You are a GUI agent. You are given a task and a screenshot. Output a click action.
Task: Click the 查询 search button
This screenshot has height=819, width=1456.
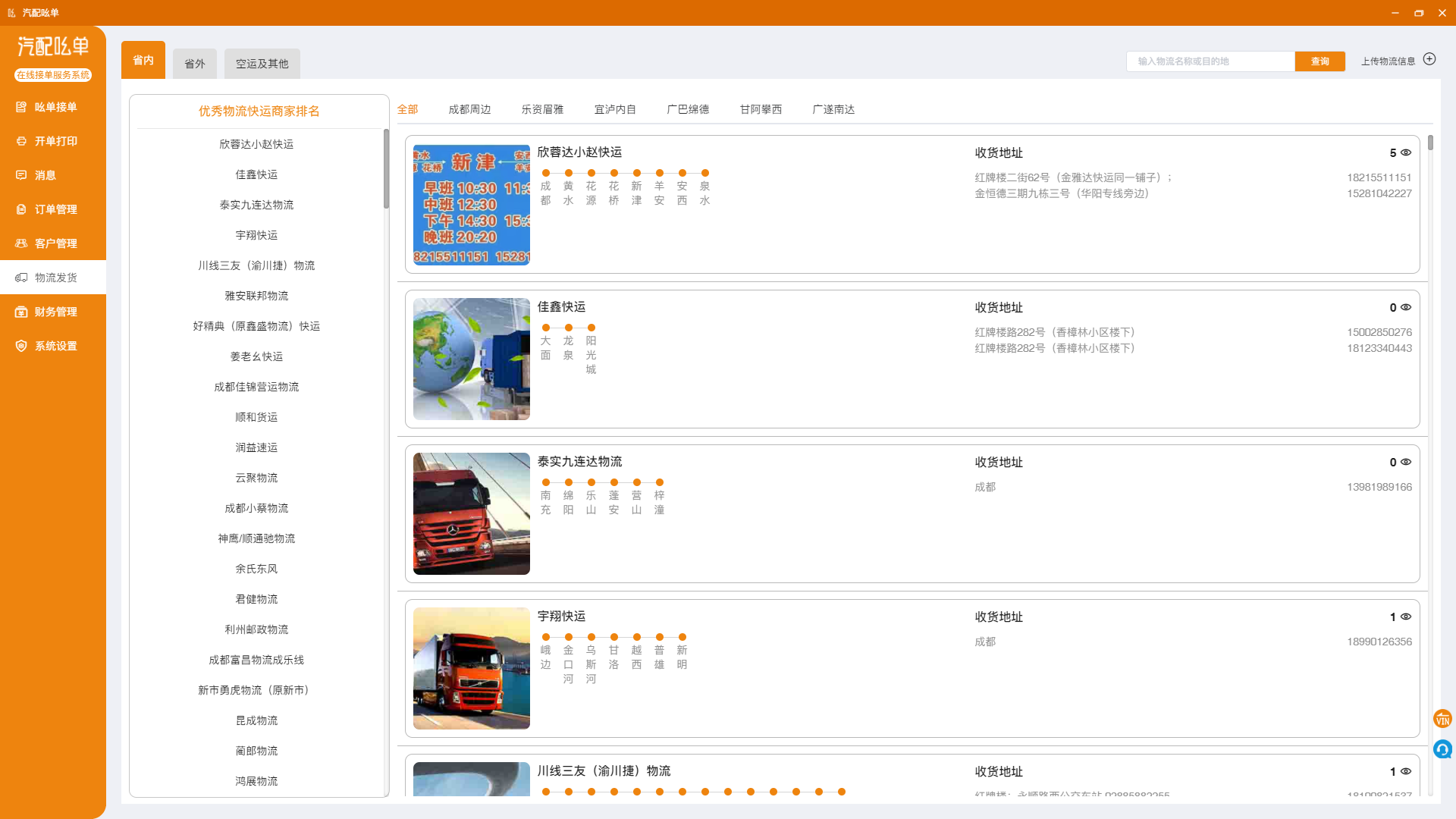click(x=1319, y=61)
